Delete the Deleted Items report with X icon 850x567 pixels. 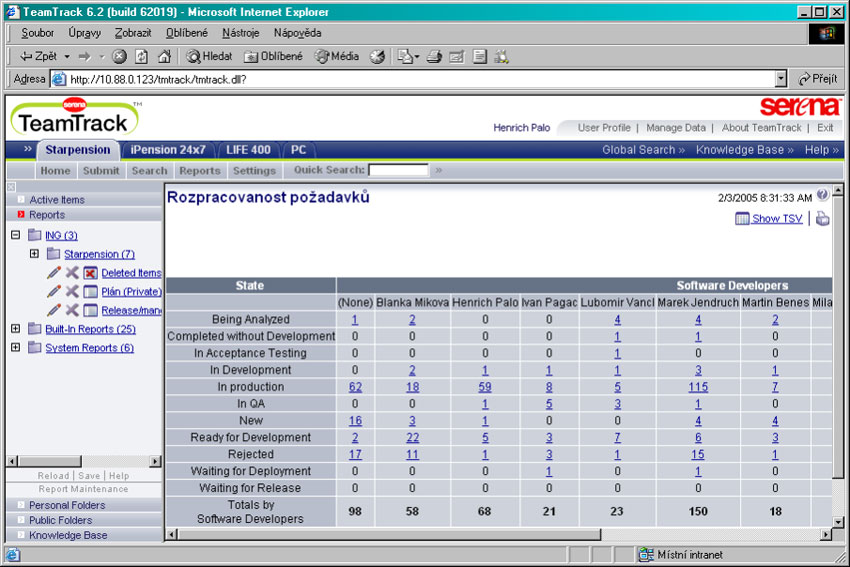tap(72, 273)
